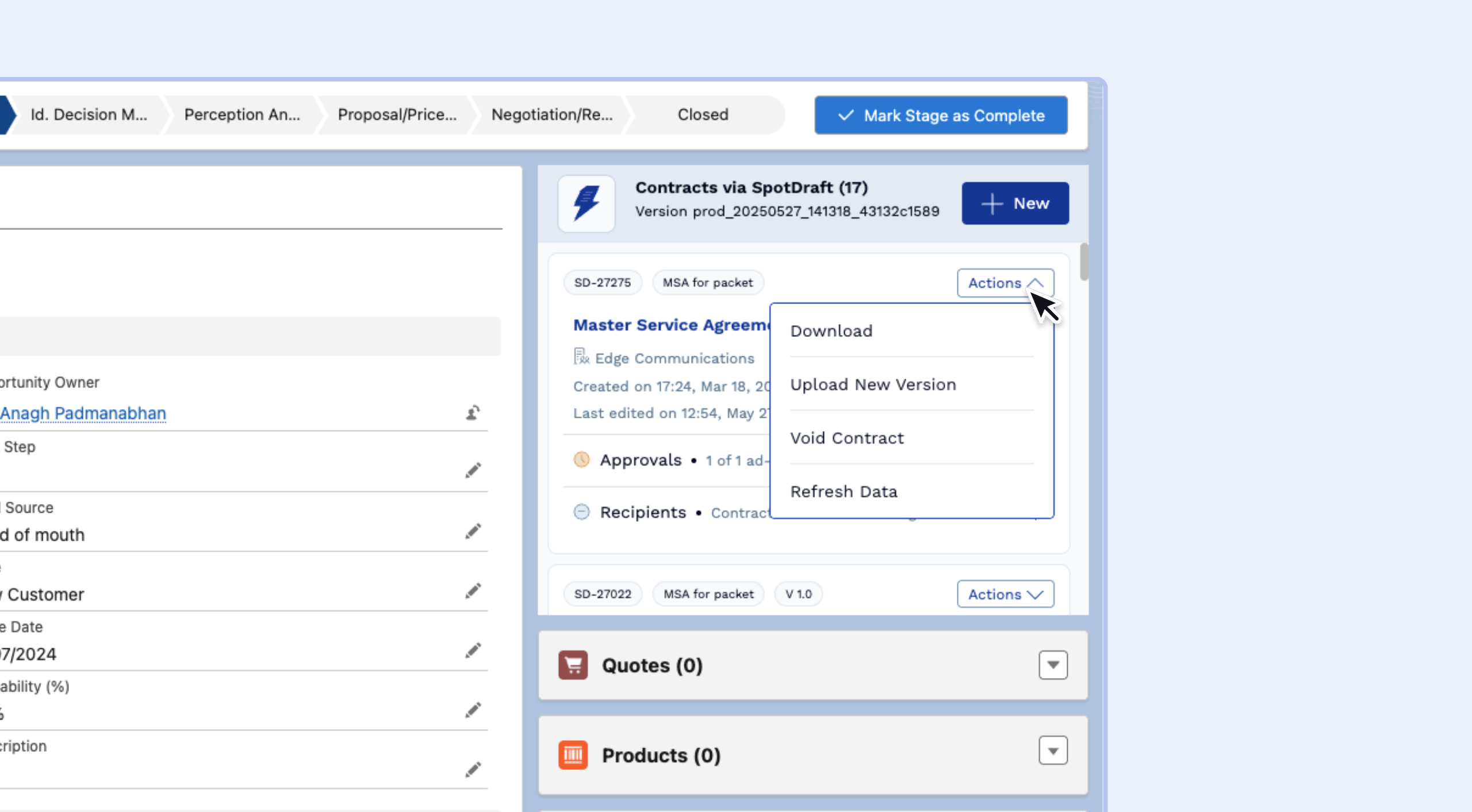The image size is (1472, 812).
Task: Open the Quotes section dropdown arrow
Action: pos(1052,665)
